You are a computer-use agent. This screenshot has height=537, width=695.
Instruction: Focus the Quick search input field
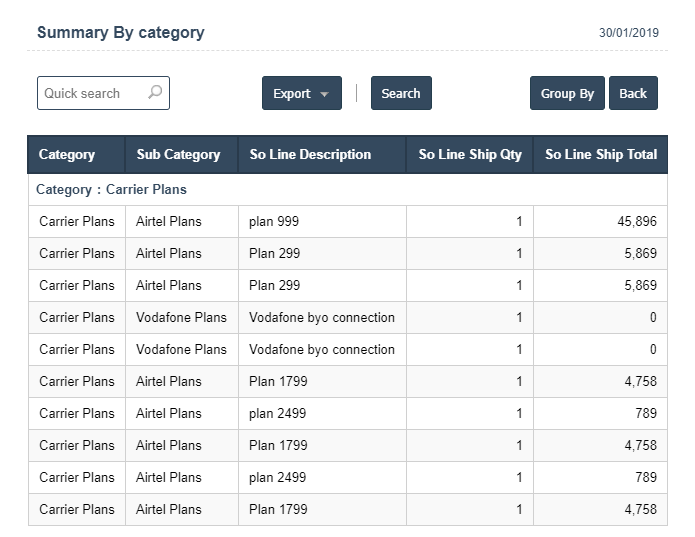pyautogui.click(x=103, y=93)
